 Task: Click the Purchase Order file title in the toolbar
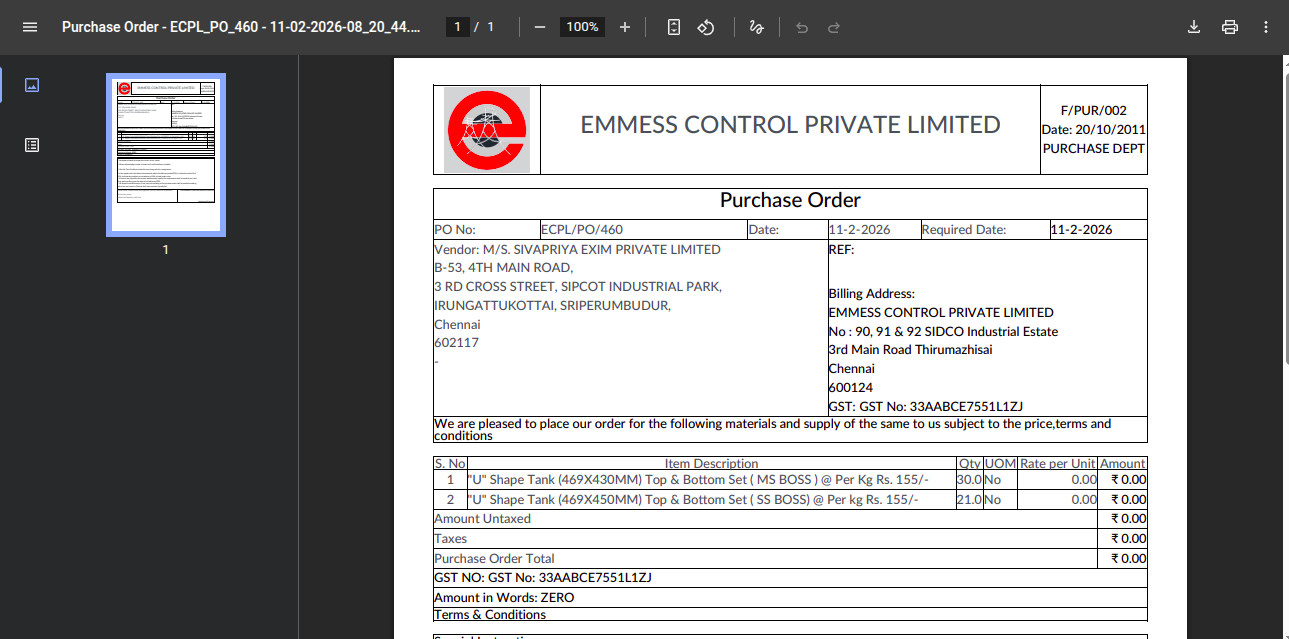pyautogui.click(x=241, y=27)
